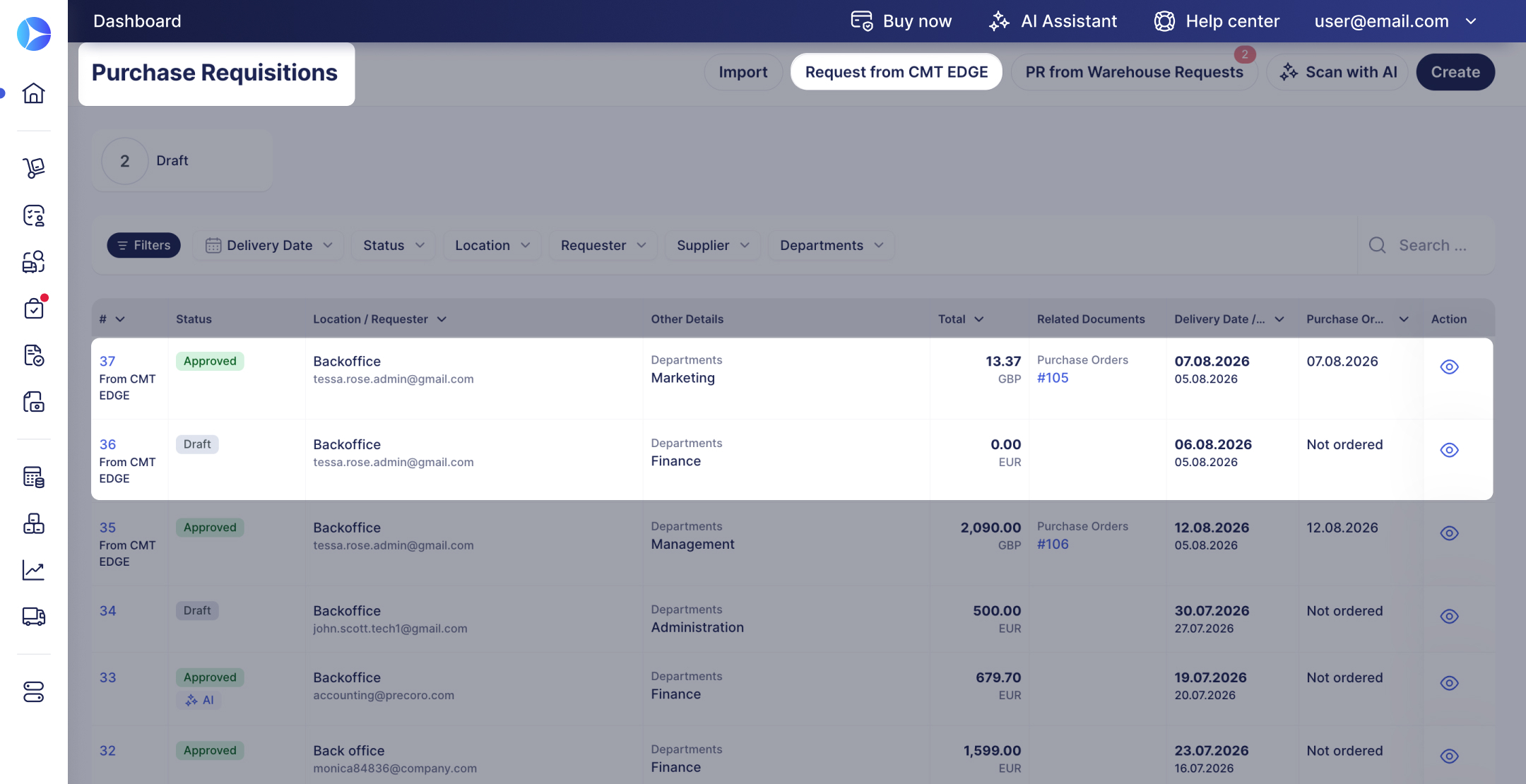The height and width of the screenshot is (784, 1526).
Task: Click the Scan with AI button
Action: pyautogui.click(x=1338, y=72)
